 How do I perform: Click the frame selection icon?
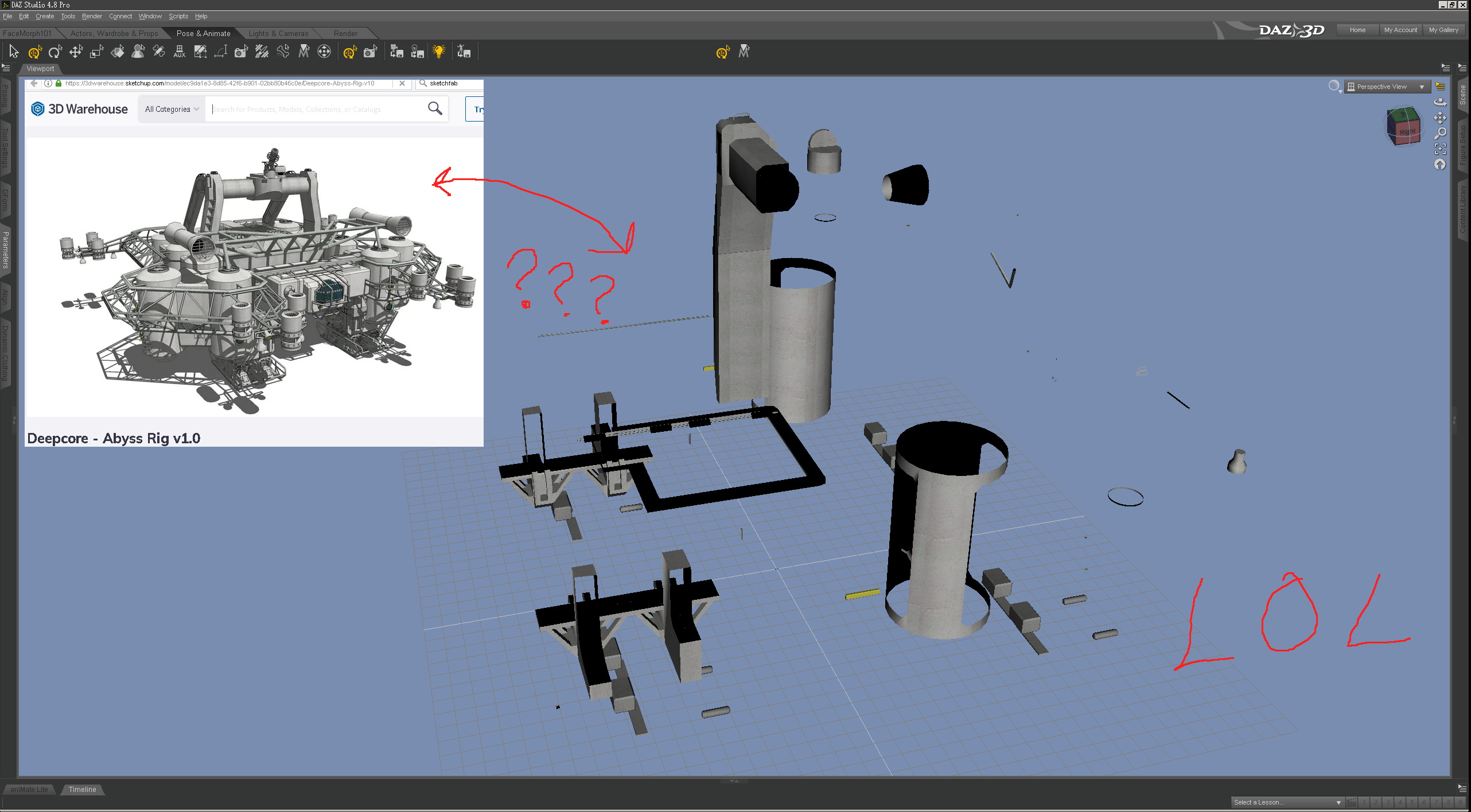[x=1440, y=149]
